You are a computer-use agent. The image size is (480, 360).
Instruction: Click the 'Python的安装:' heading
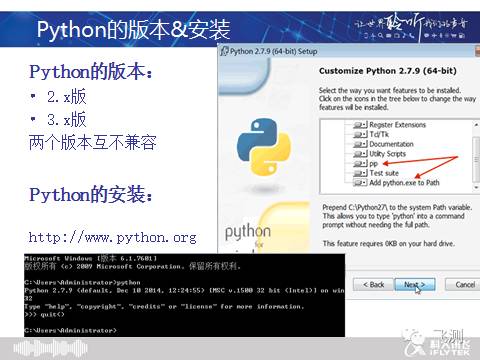pos(91,195)
